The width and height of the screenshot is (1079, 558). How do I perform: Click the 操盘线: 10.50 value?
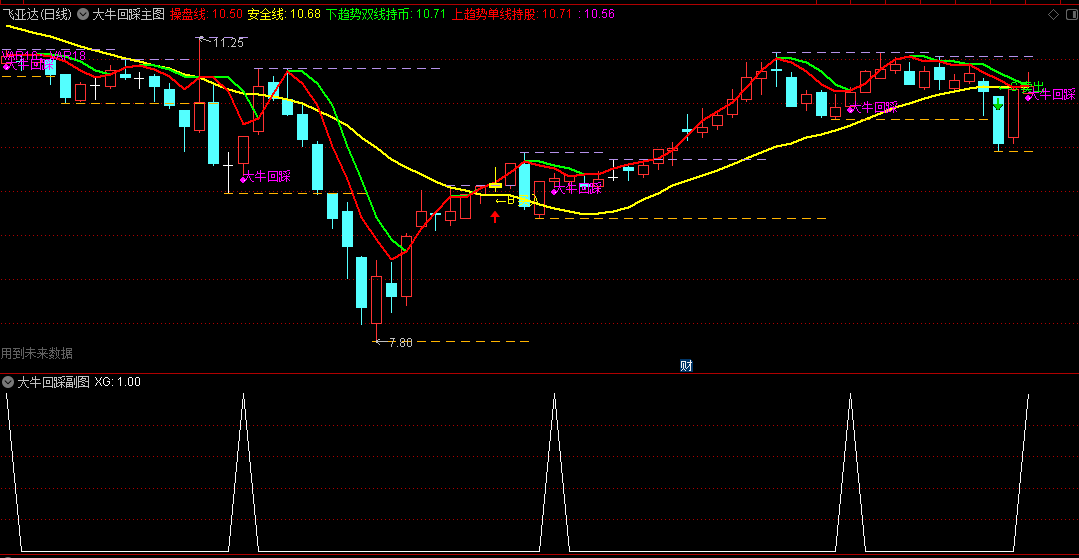pos(205,14)
